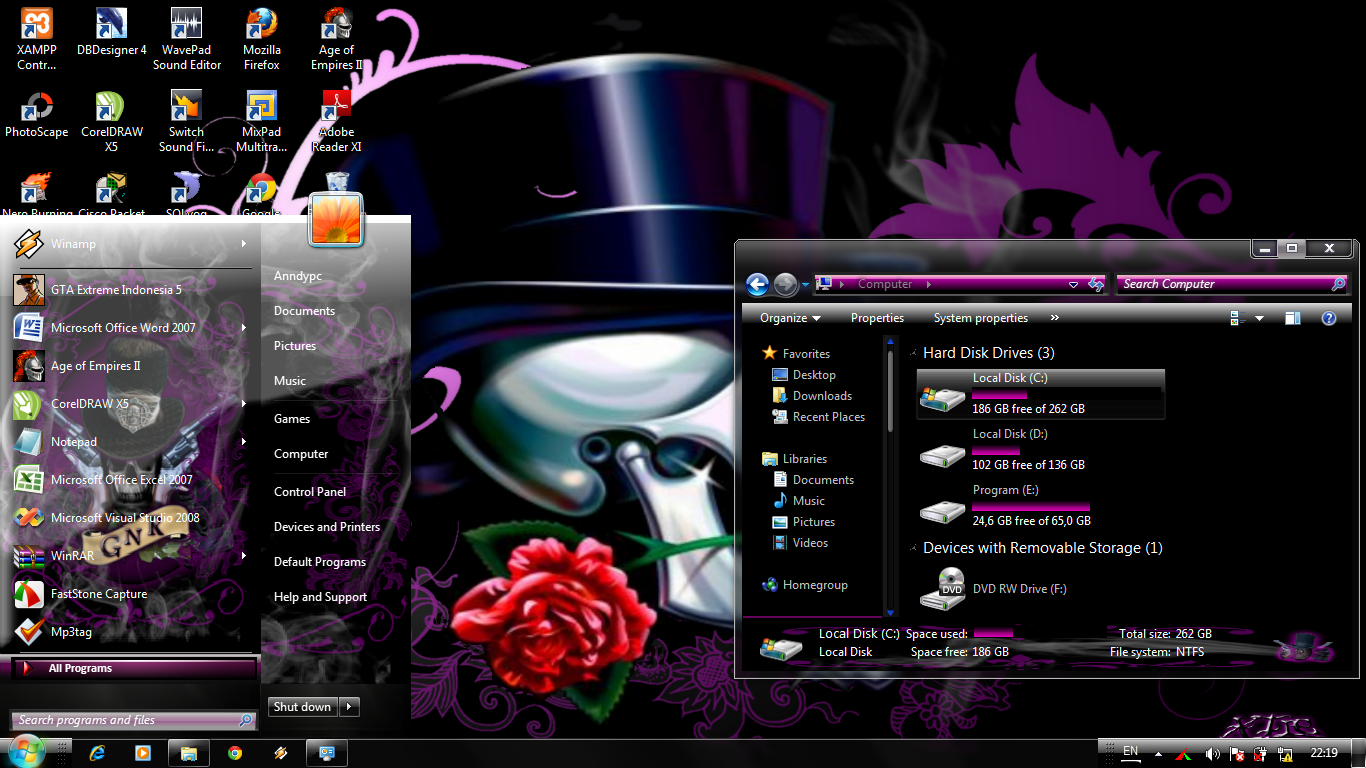Screen dimensions: 1366x768
Task: Open Google Chrome from the taskbar
Action: click(x=235, y=753)
